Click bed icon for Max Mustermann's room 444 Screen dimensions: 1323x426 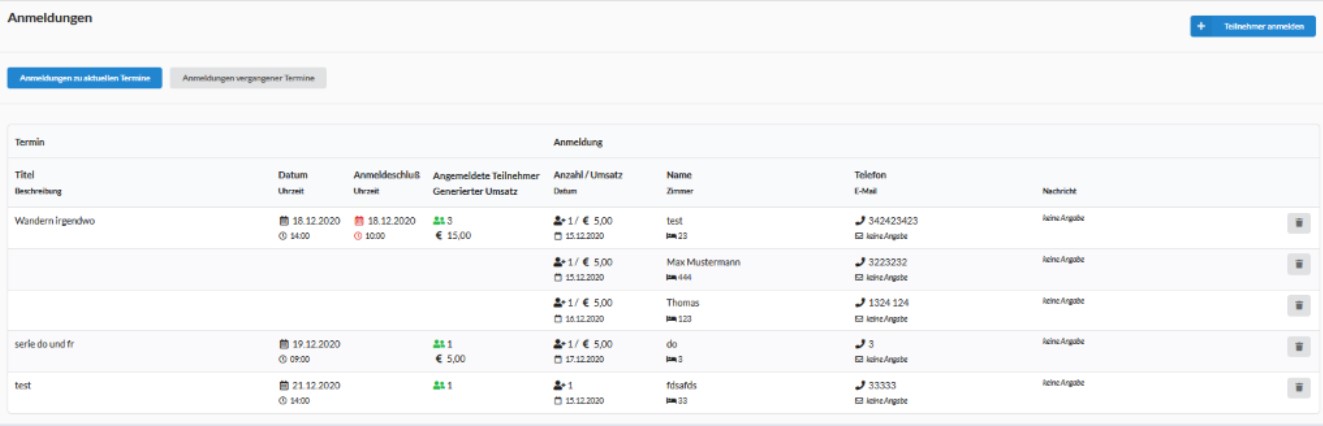tap(671, 277)
